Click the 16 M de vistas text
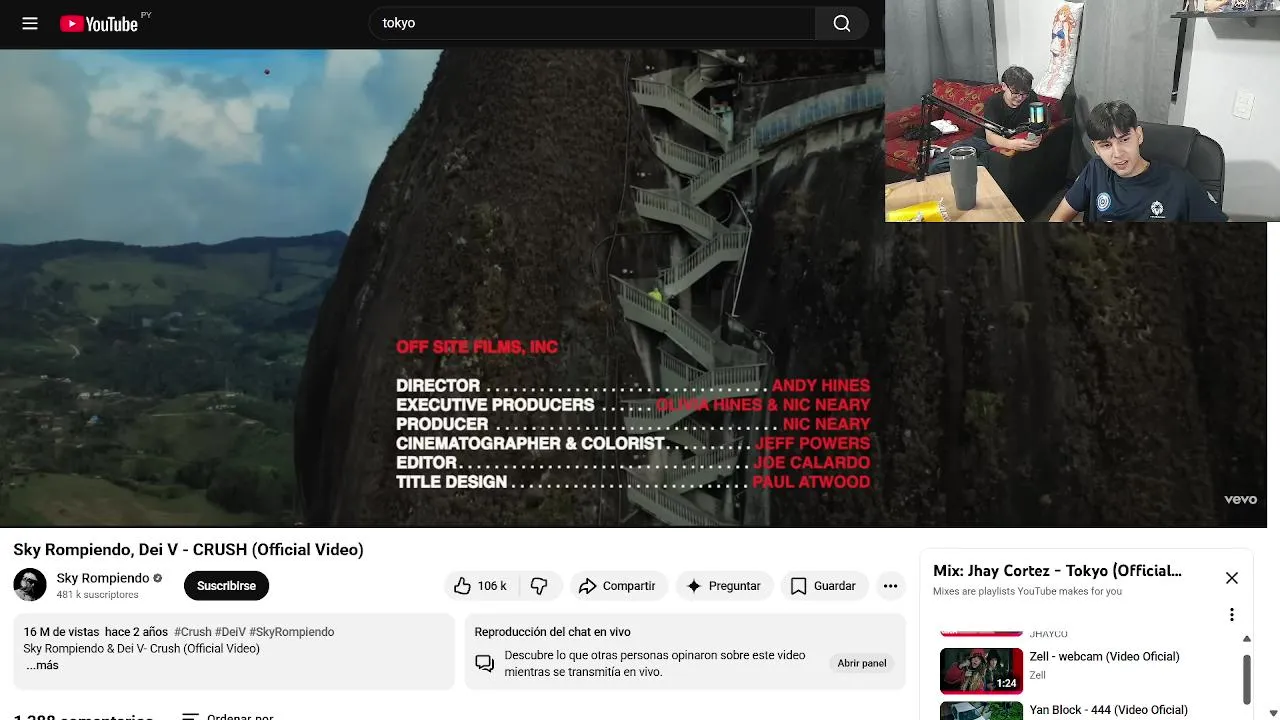The width and height of the screenshot is (1280, 720). point(60,632)
